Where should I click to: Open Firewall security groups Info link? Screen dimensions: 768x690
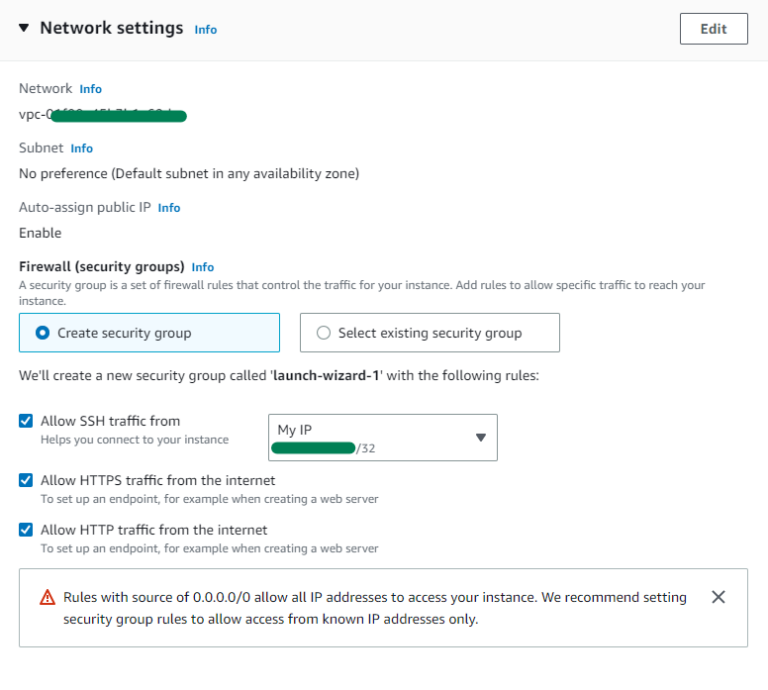203,267
